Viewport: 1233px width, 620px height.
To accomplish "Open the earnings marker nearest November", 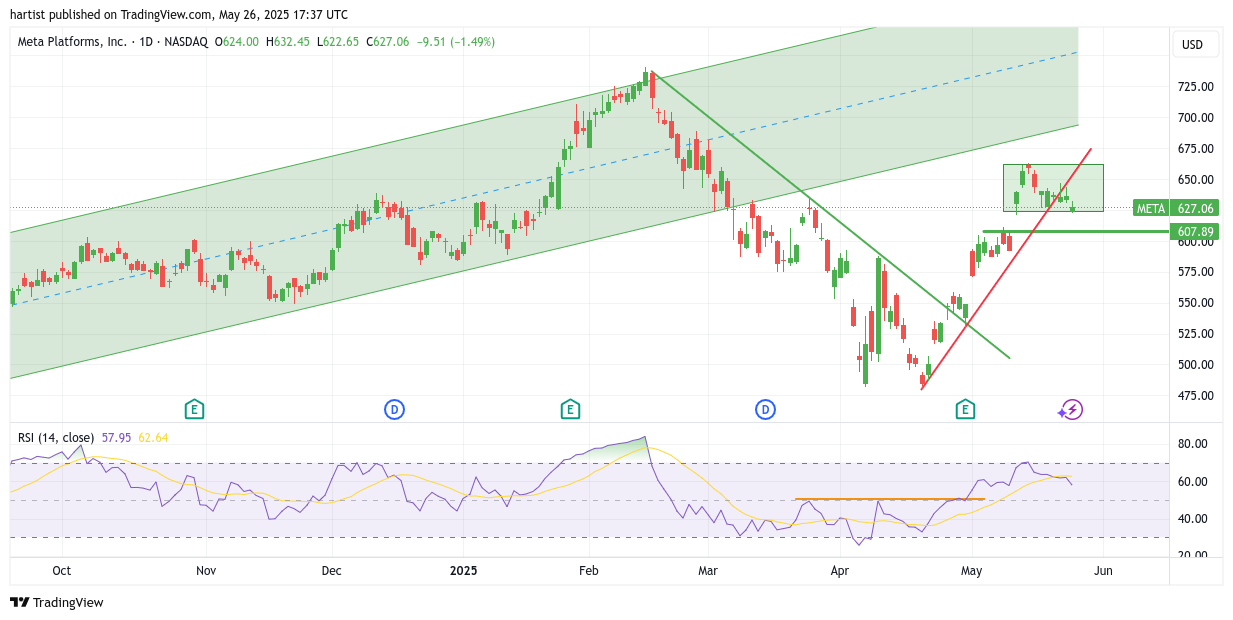I will [x=194, y=409].
